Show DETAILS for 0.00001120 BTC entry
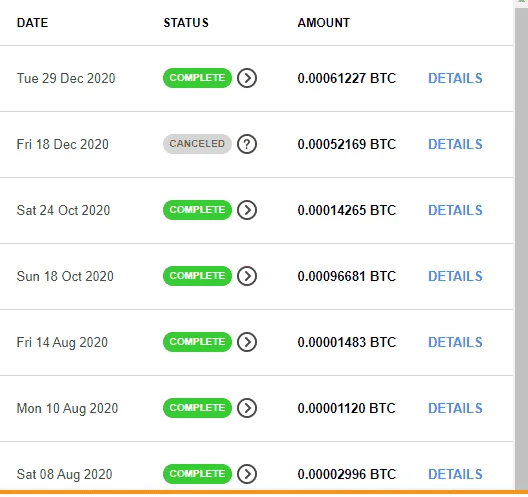Image resolution: width=528 pixels, height=497 pixels. click(x=455, y=408)
